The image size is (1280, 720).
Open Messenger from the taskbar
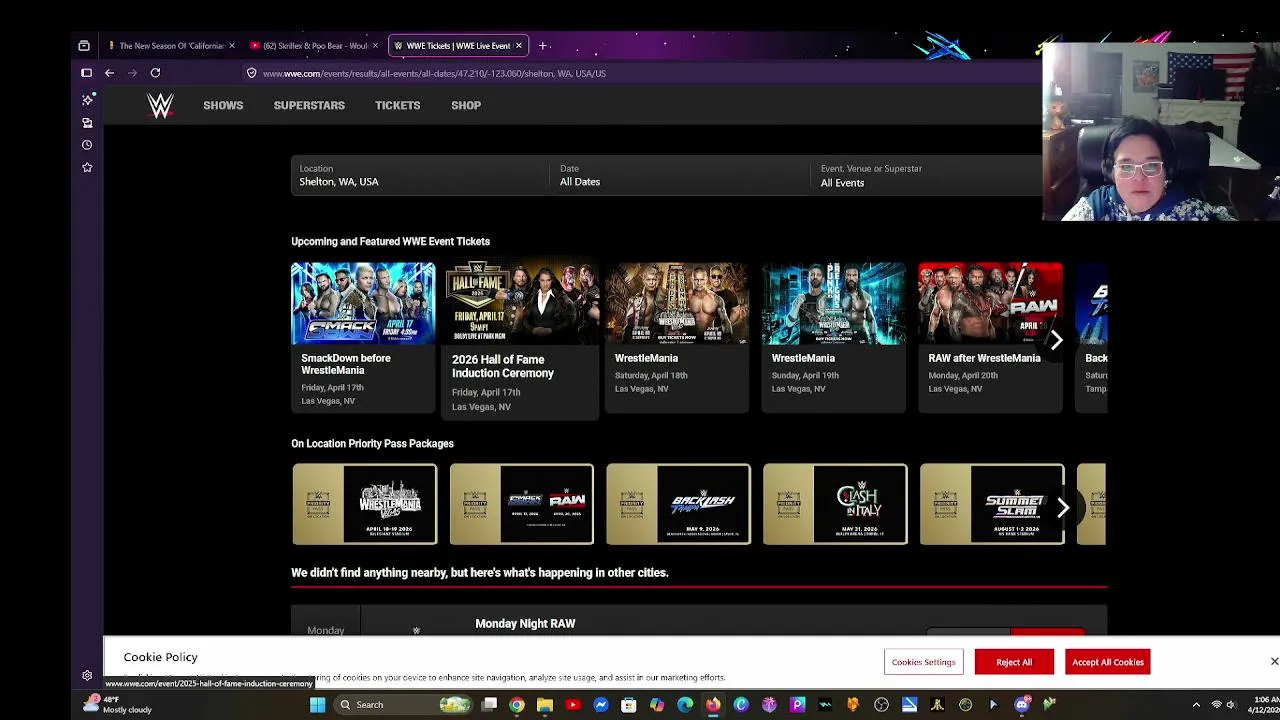click(601, 705)
